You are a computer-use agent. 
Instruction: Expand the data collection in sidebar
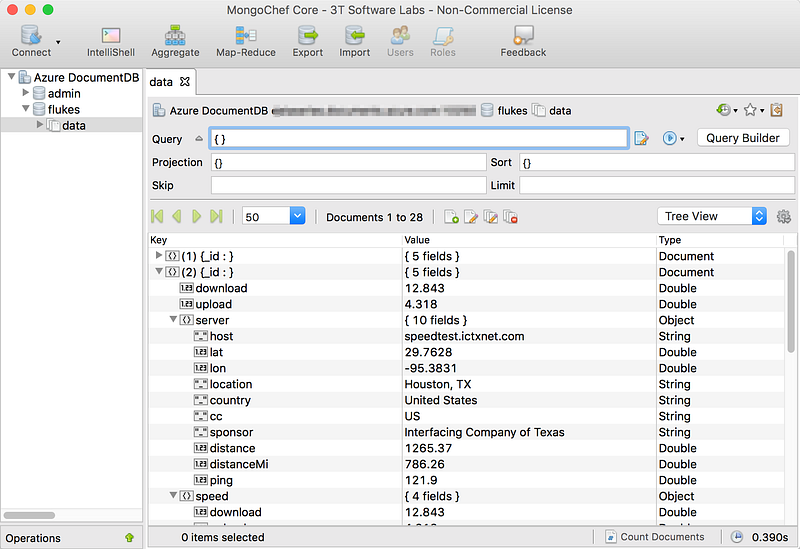[x=40, y=124]
